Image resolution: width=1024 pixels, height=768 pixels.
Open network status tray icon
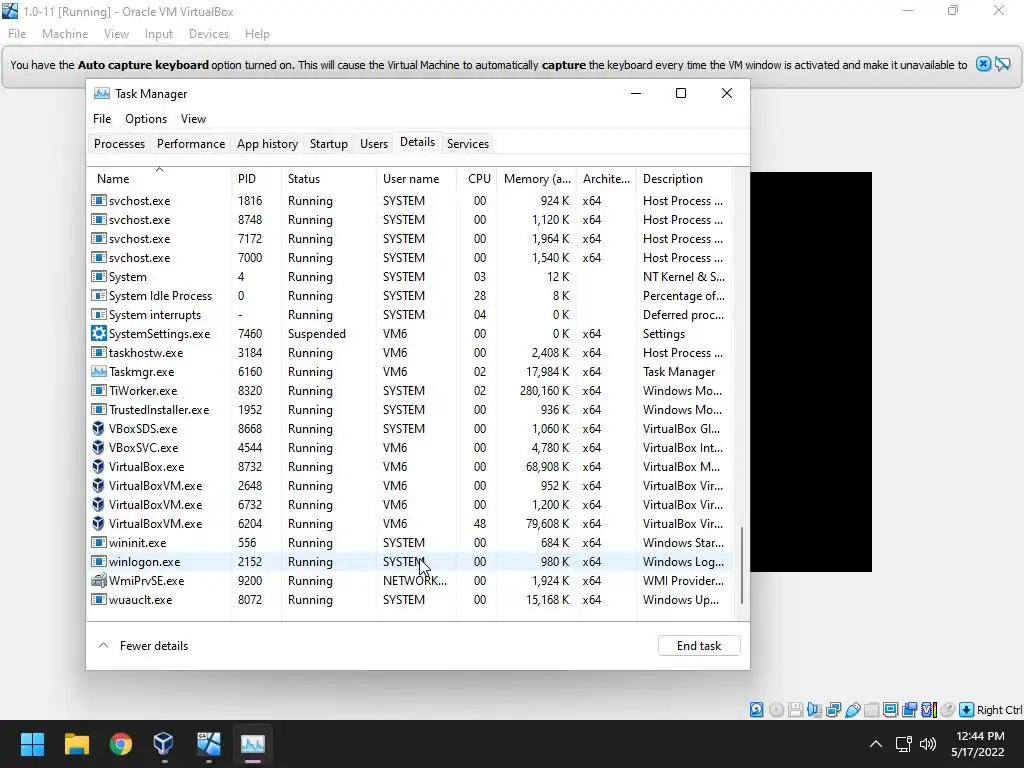[904, 744]
